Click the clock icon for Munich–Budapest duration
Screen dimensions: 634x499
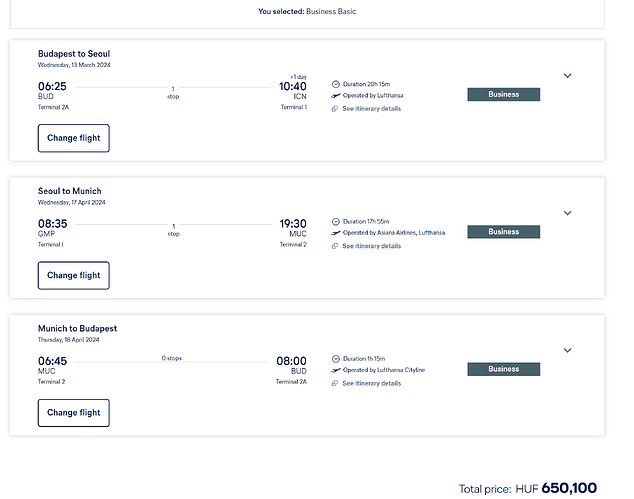(x=336, y=358)
